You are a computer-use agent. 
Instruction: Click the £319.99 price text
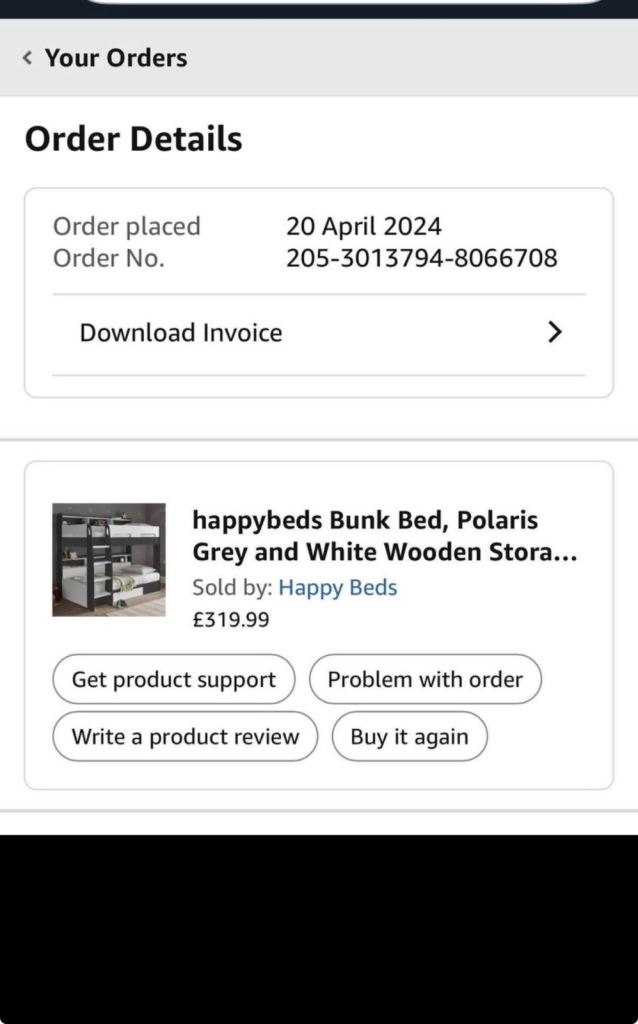point(231,620)
